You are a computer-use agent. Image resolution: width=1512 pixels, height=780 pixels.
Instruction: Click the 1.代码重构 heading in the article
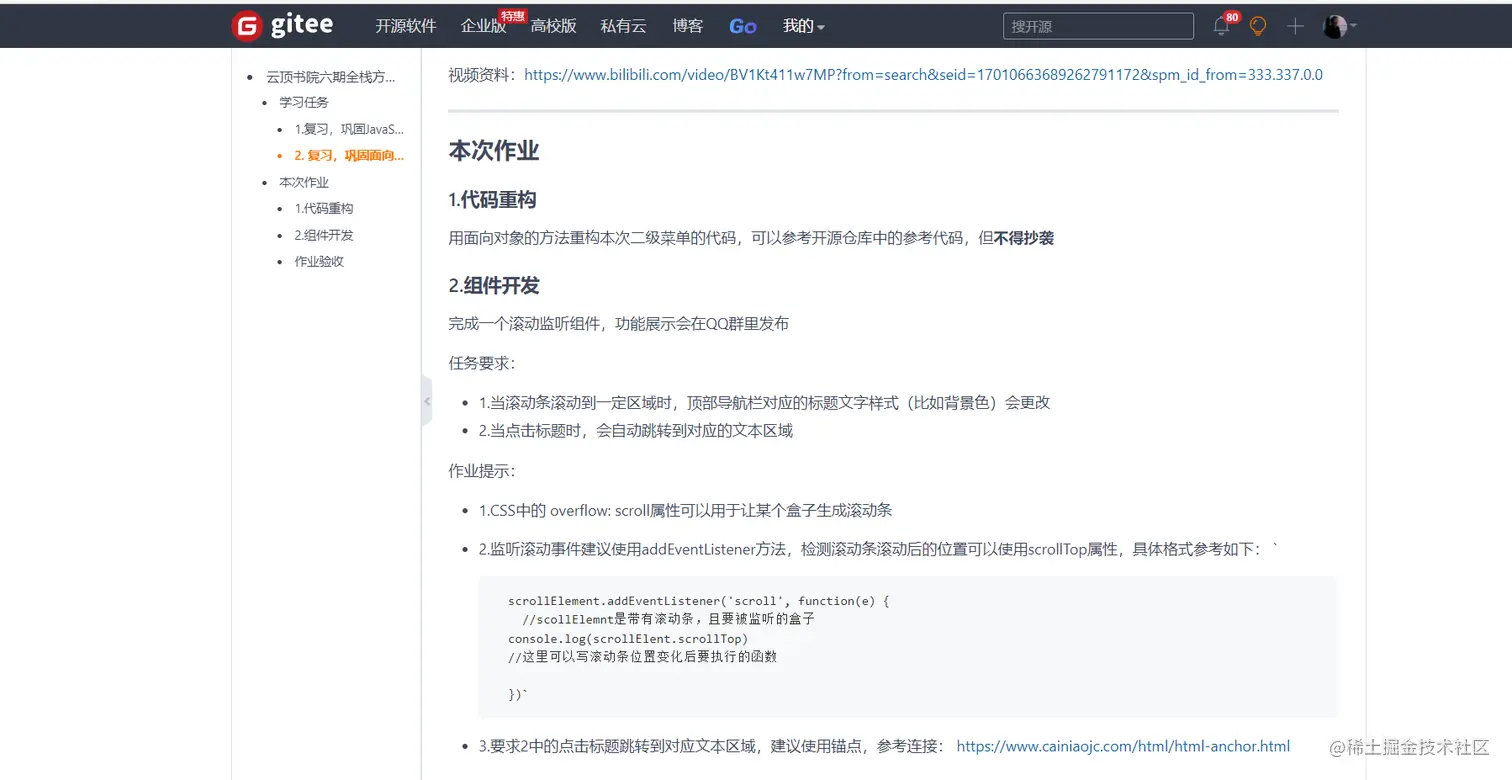493,200
